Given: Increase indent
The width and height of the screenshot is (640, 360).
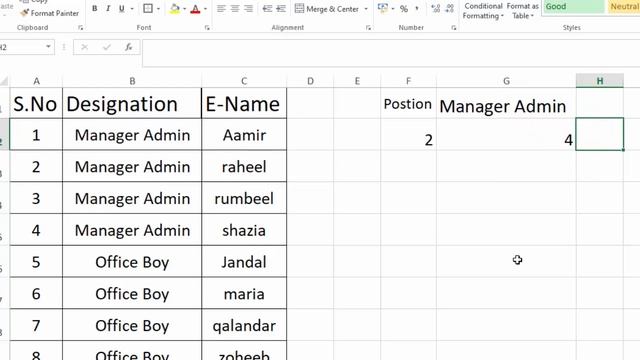Looking at the screenshot, I should (x=281, y=9).
